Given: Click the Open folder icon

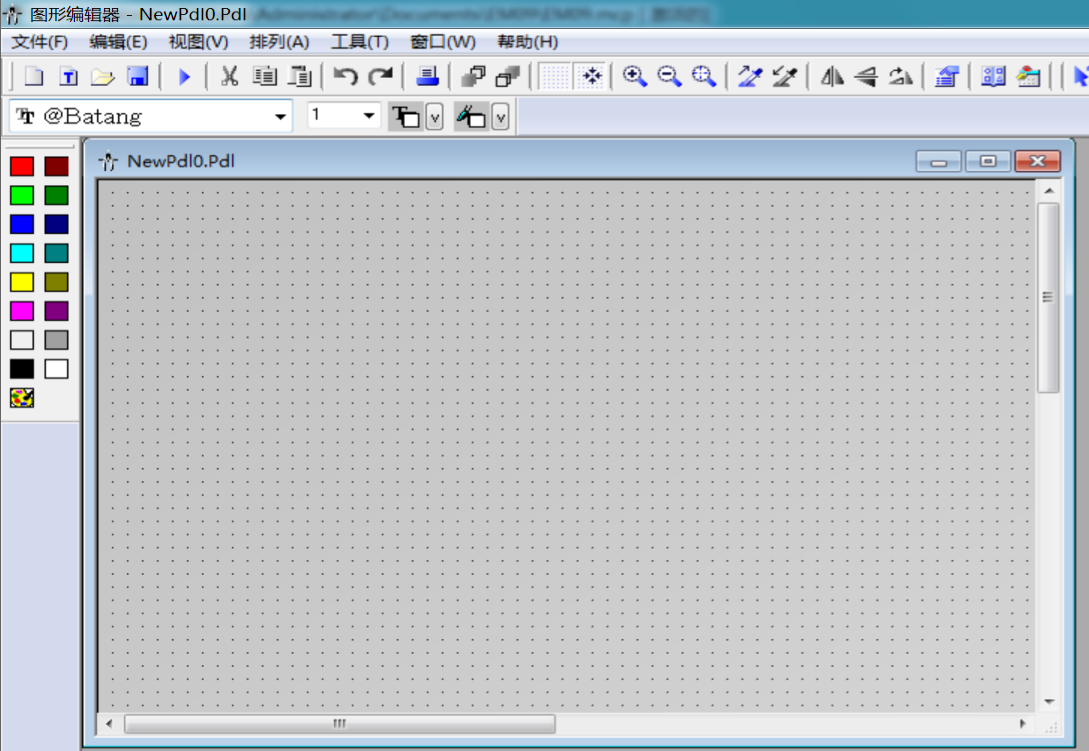Looking at the screenshot, I should point(103,77).
